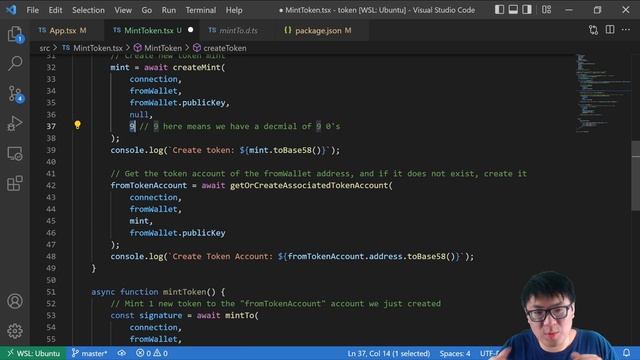Open the Go menu
The image size is (640, 360).
(147, 10)
